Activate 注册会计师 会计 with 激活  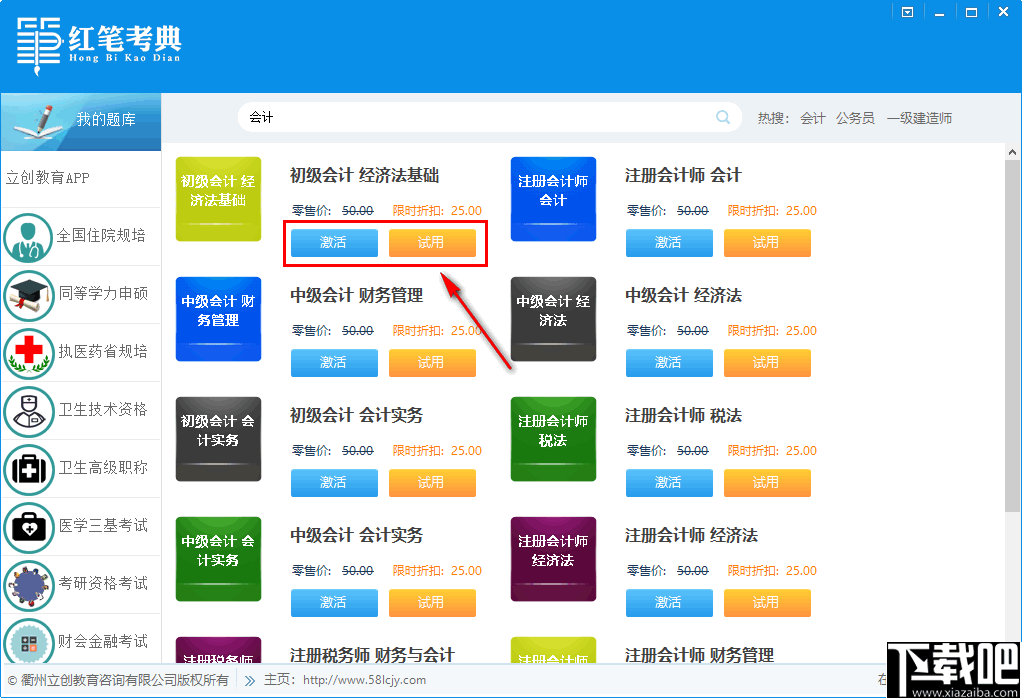tap(669, 242)
